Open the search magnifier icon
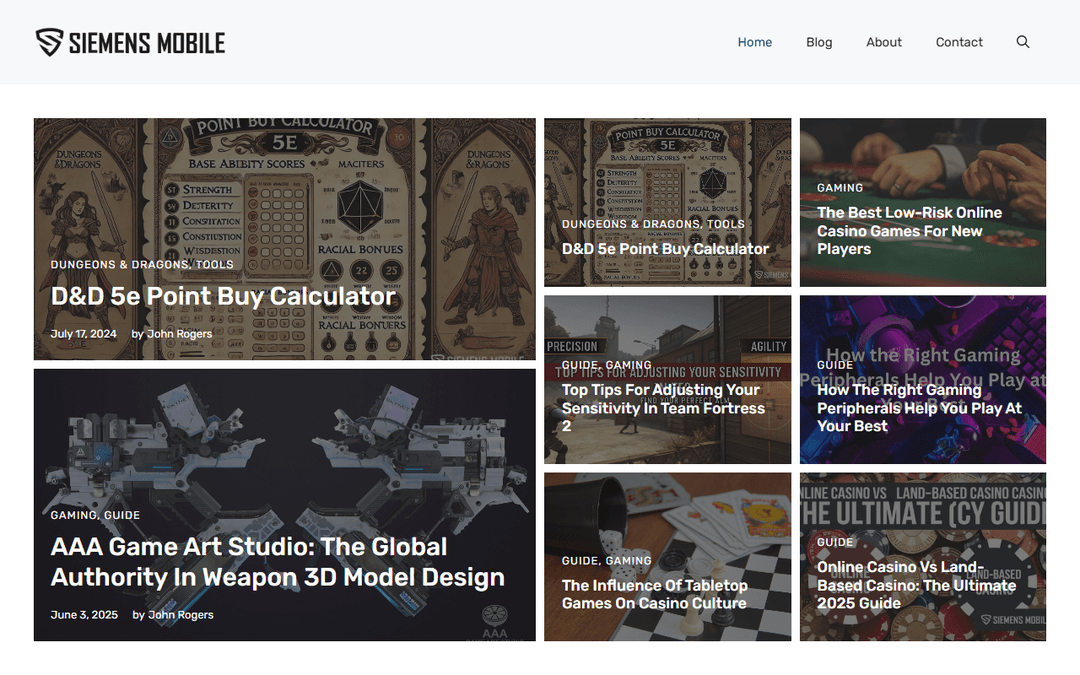This screenshot has width=1080, height=675. [1023, 42]
